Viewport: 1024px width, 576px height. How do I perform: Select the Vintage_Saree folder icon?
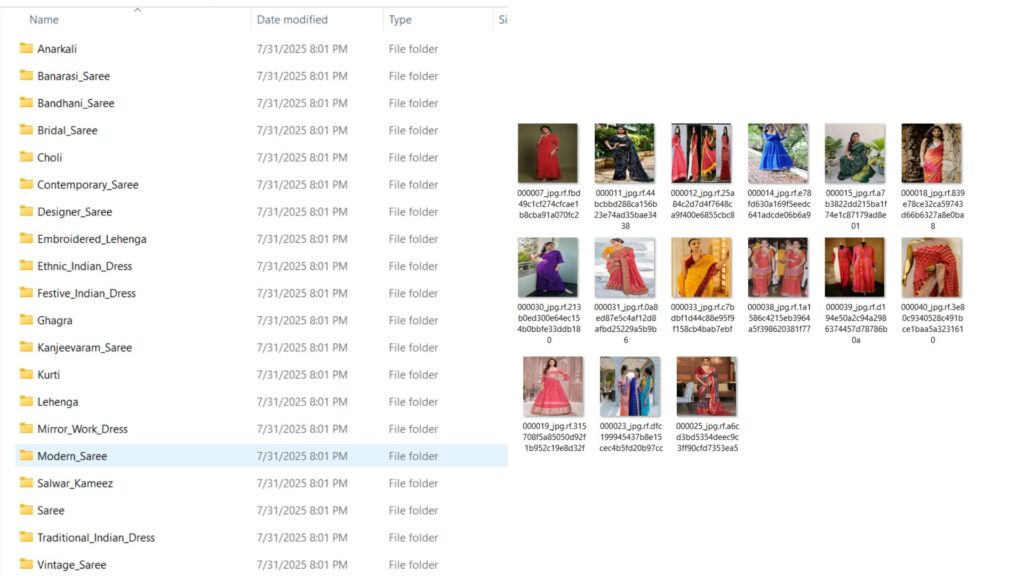[x=26, y=564]
